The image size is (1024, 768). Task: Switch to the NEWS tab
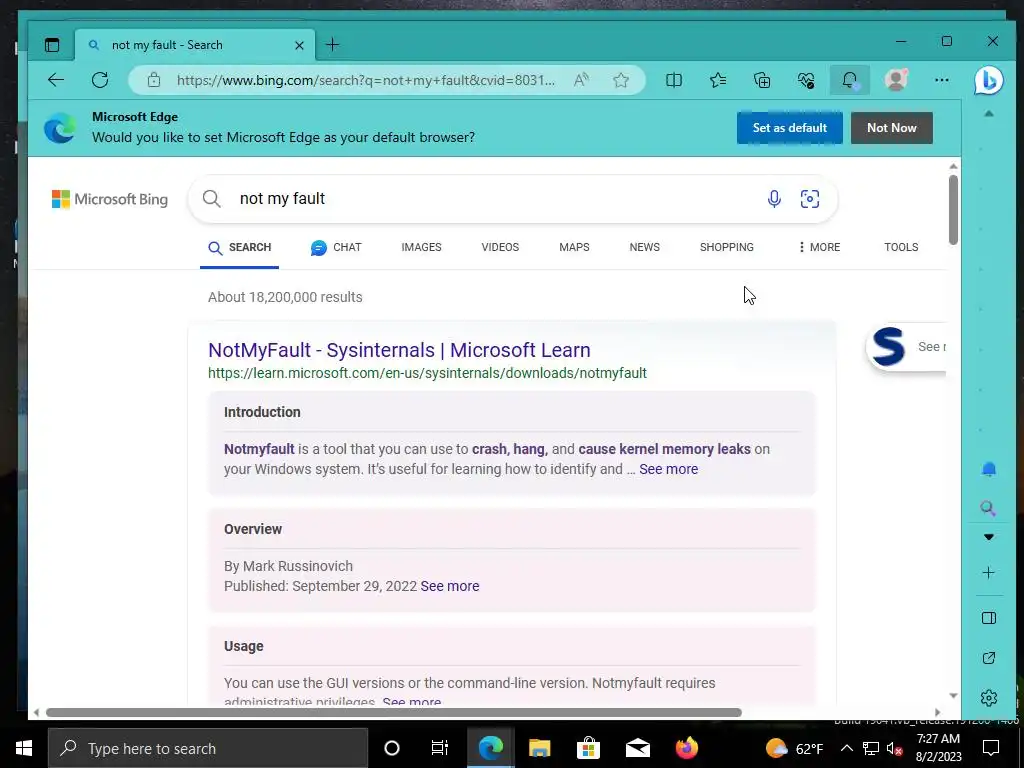[x=645, y=248]
